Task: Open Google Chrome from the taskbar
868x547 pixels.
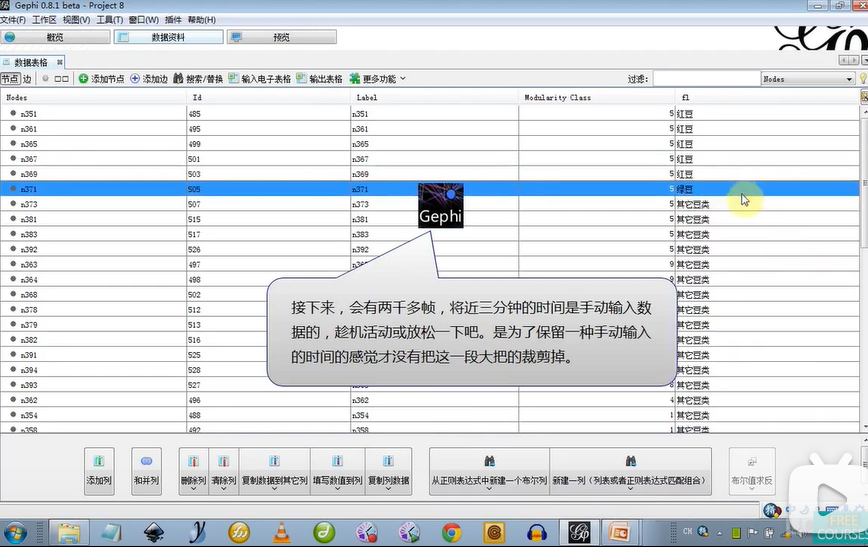Action: [x=452, y=533]
